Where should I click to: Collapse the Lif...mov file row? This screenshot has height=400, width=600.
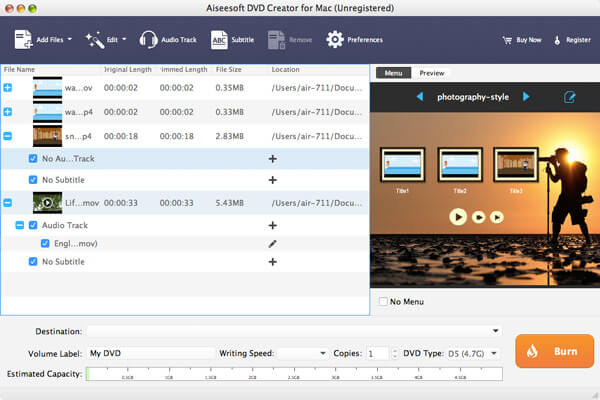tap(8, 202)
